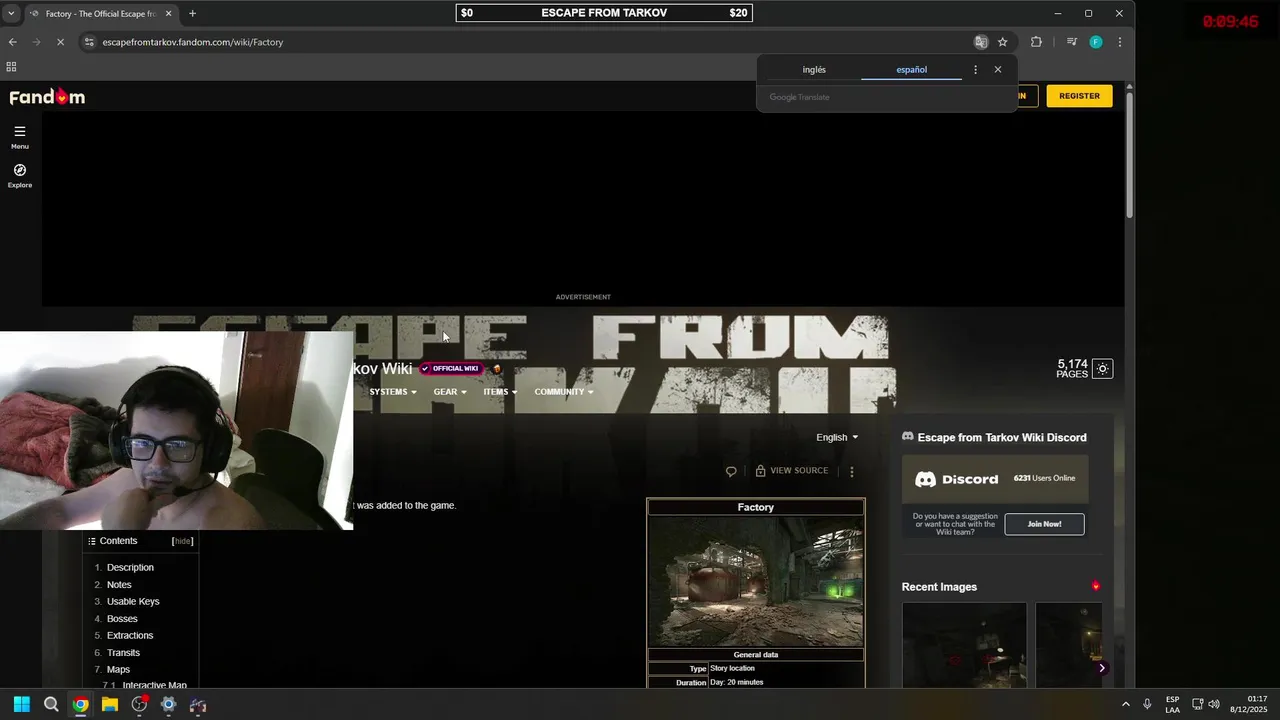Click the browser address bar URL
Screen dimensions: 1280x720
coord(193,42)
